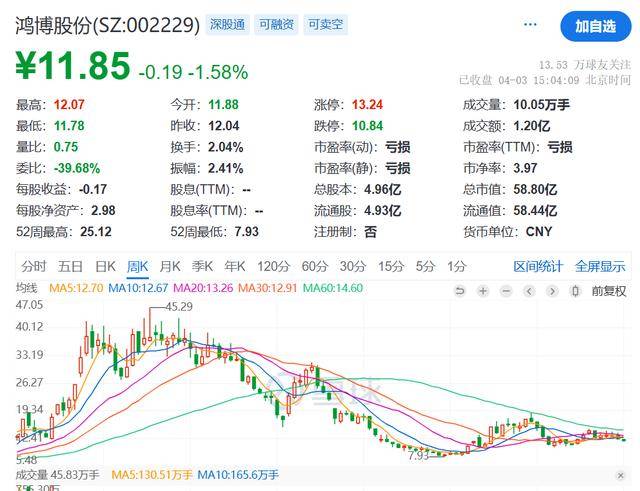
Task: Click the 换手 value 2.04%
Action: (x=226, y=147)
